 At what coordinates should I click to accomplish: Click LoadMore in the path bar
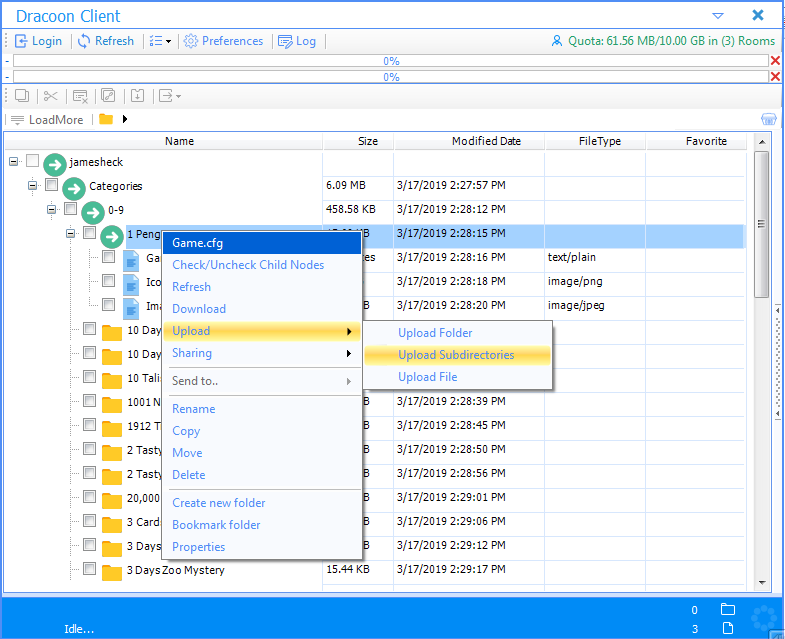click(47, 120)
